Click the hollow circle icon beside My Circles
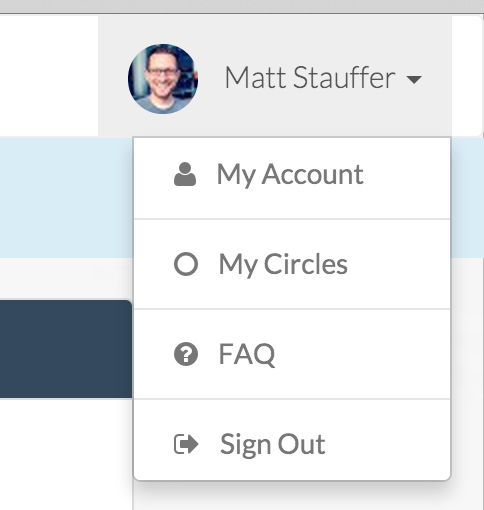The width and height of the screenshot is (484, 510). 186,264
